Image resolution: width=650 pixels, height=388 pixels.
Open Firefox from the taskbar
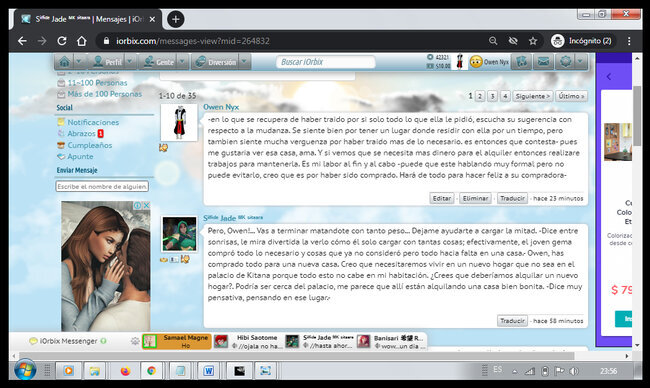click(125, 371)
